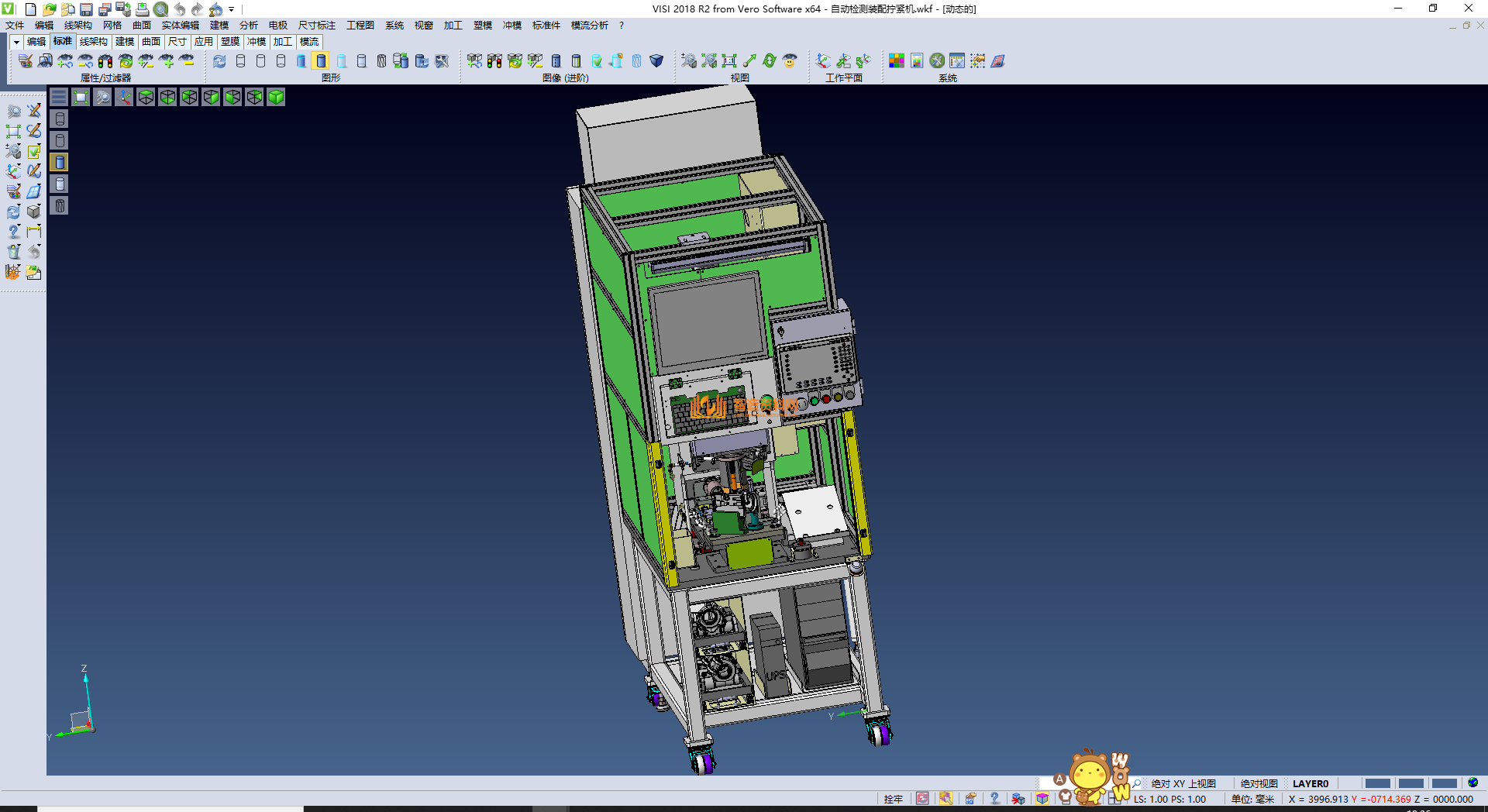Open the color palette grid icon
This screenshot has width=1488, height=812.
pos(897,60)
